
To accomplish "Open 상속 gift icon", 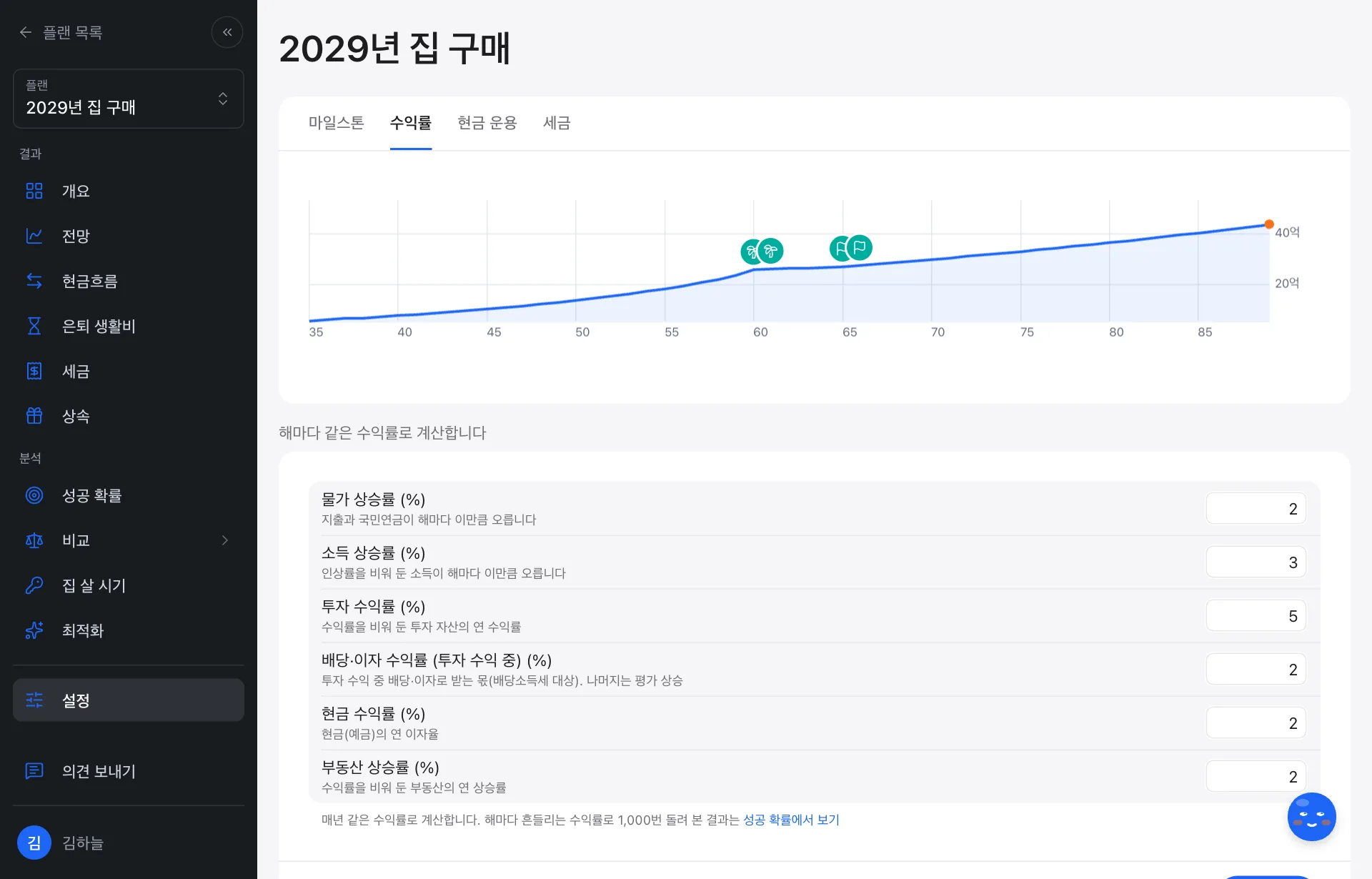I will pos(34,416).
